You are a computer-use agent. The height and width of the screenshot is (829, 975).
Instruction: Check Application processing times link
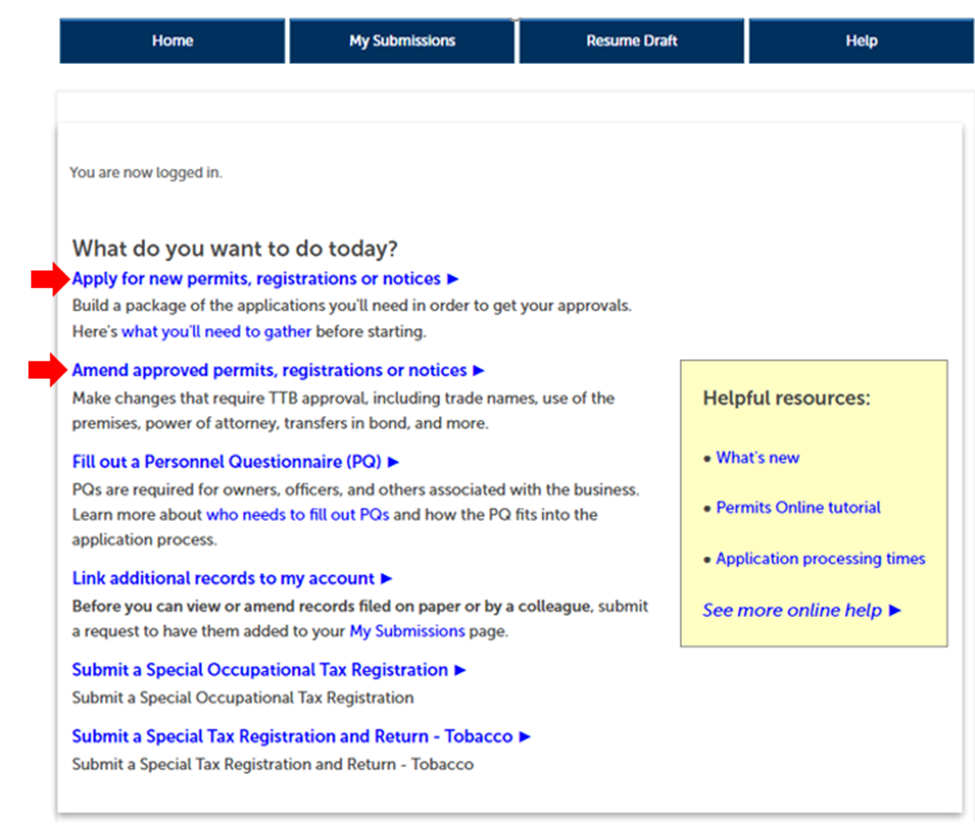pyautogui.click(x=820, y=559)
